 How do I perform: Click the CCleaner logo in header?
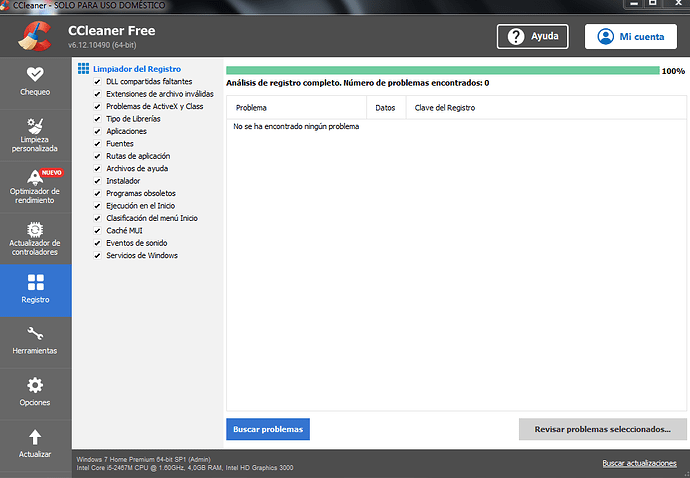(x=35, y=37)
